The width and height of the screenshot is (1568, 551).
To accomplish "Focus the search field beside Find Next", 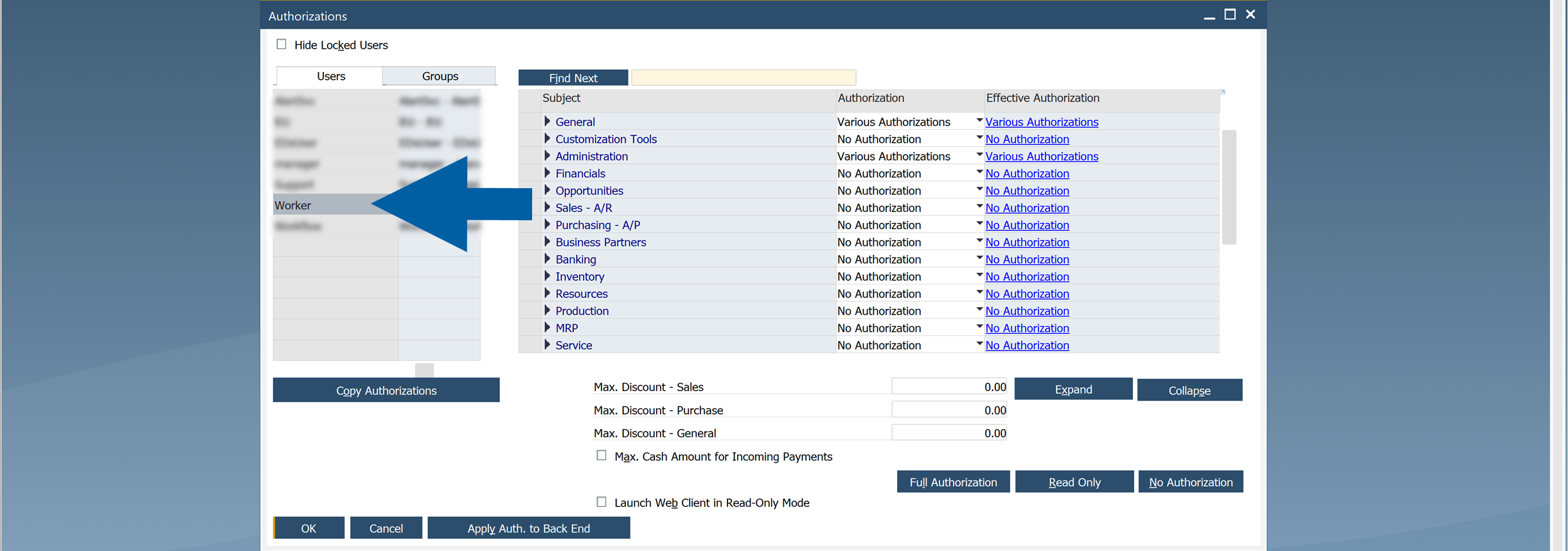I will [x=744, y=78].
